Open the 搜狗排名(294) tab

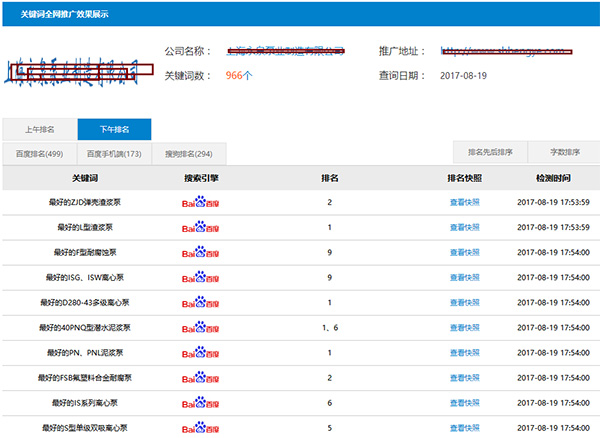pos(189,154)
